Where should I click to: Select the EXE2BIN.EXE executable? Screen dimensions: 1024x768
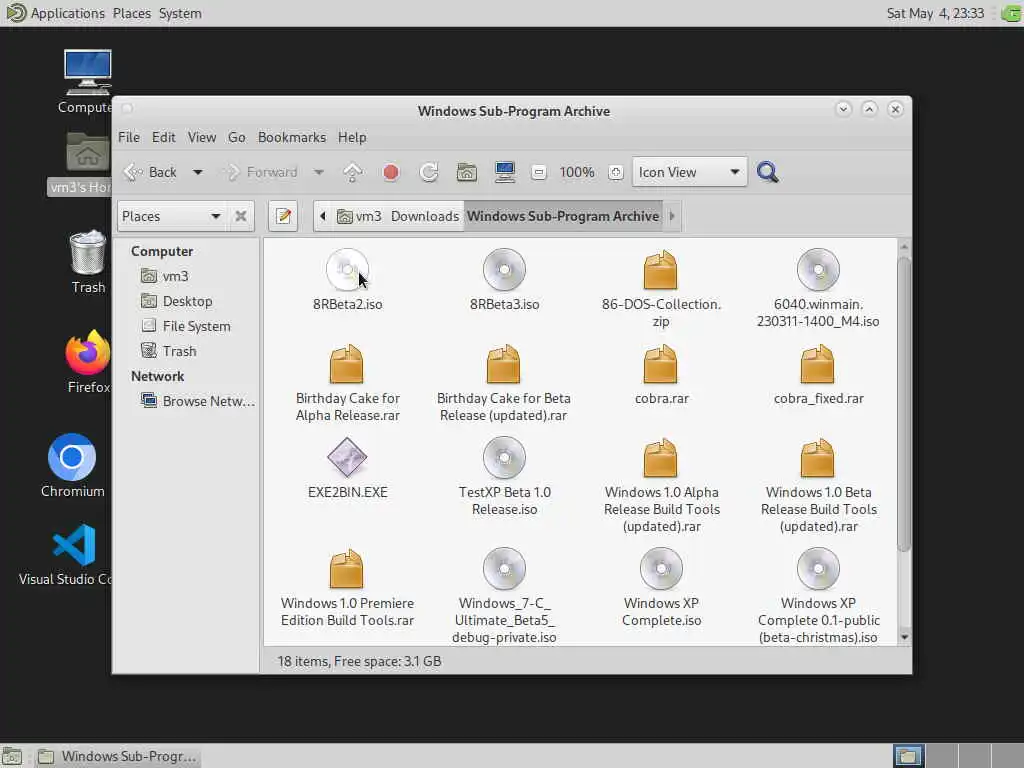coord(347,468)
